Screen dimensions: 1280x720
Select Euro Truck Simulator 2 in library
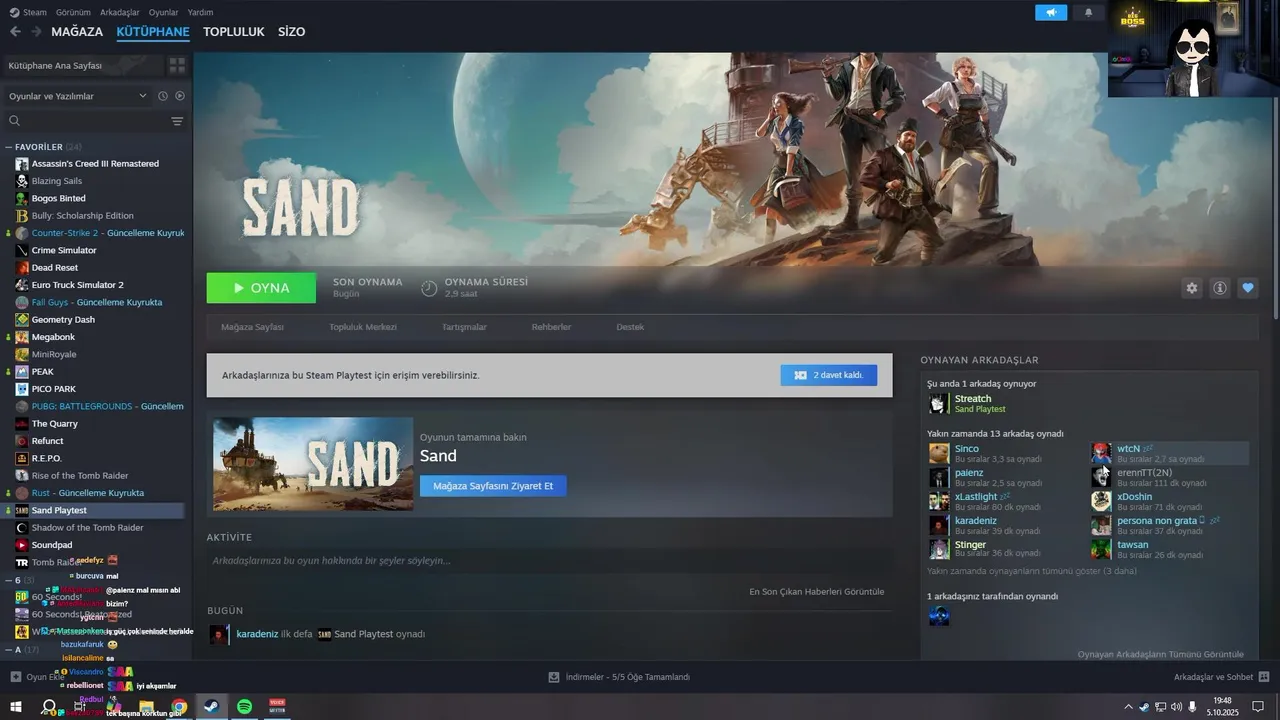78,285
